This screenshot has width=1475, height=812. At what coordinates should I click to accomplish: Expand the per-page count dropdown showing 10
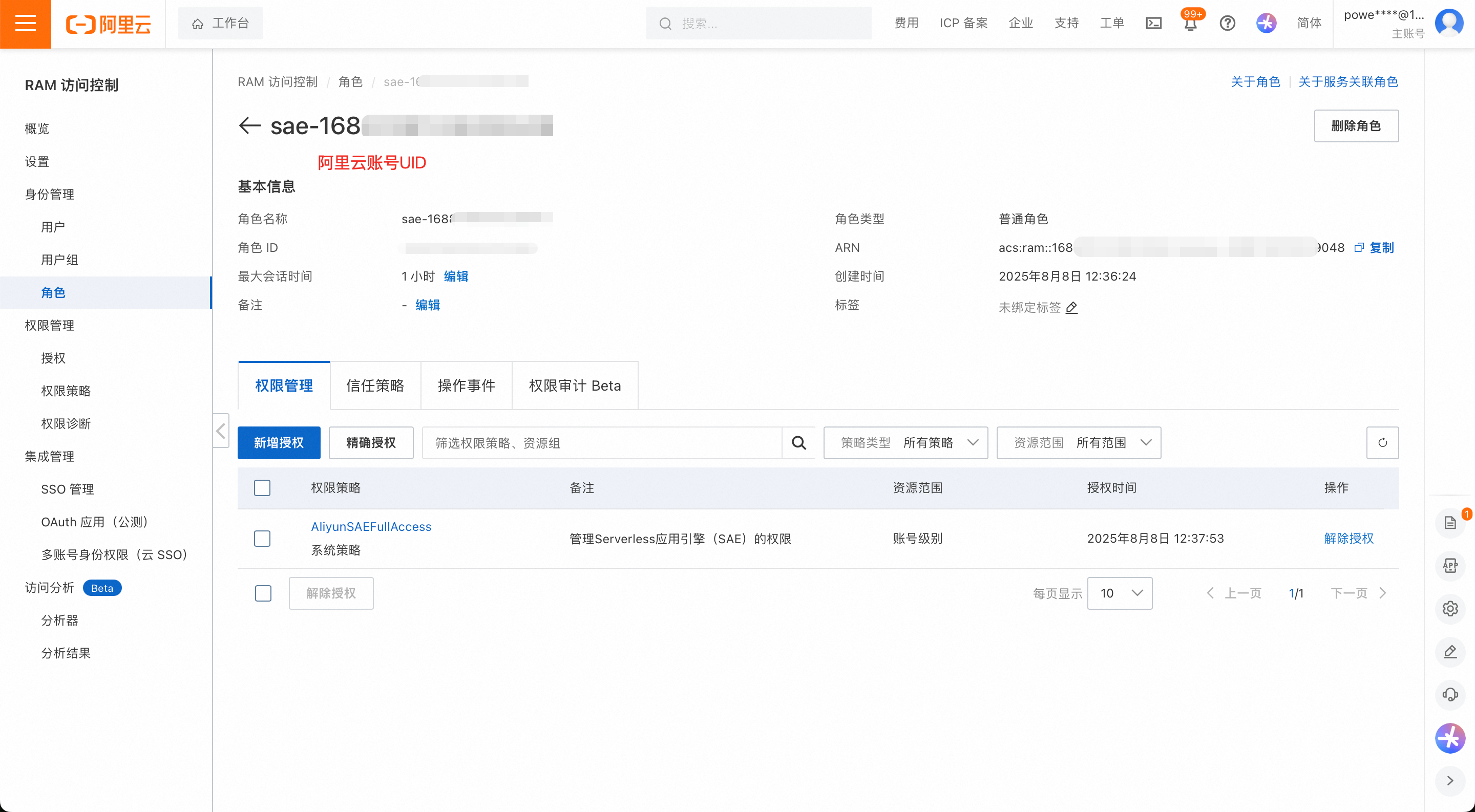coord(1120,593)
